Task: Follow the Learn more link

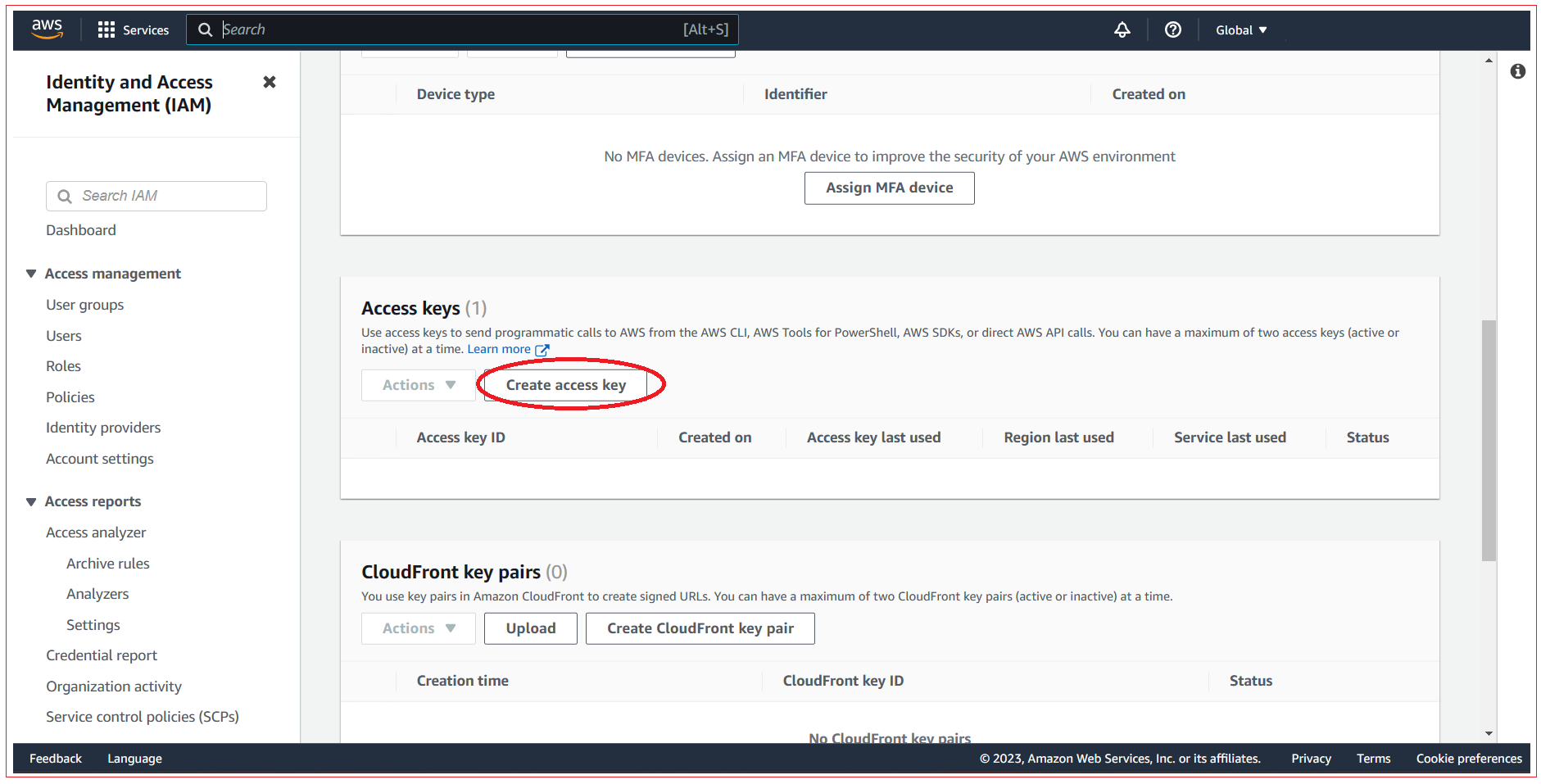Action: pos(499,349)
